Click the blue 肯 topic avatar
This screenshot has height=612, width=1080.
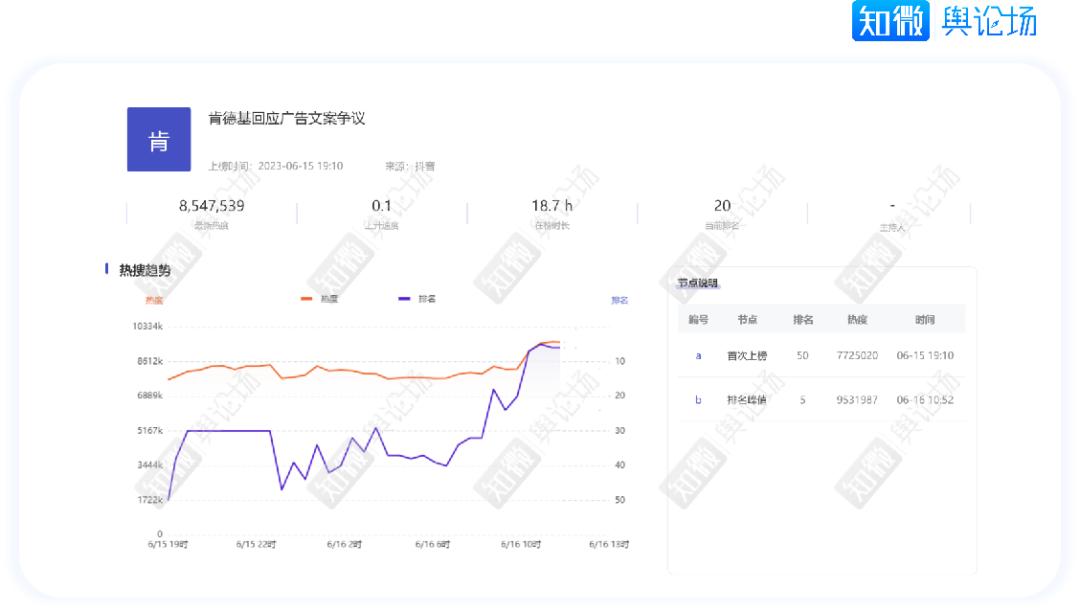pyautogui.click(x=158, y=139)
